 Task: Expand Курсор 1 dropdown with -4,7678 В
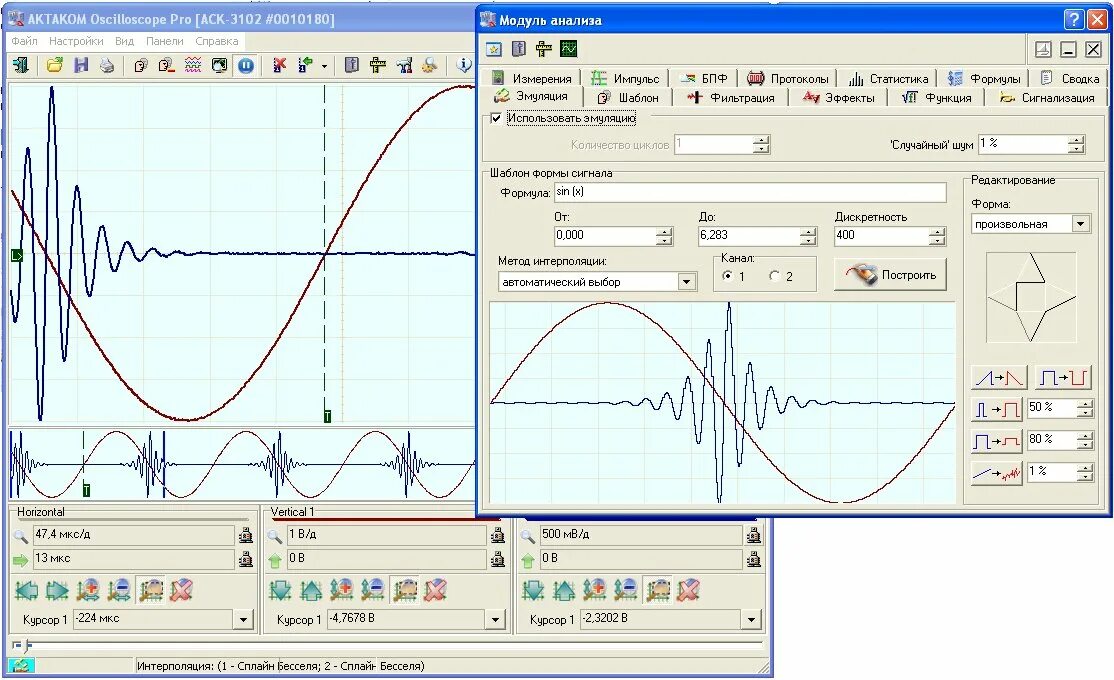[495, 620]
